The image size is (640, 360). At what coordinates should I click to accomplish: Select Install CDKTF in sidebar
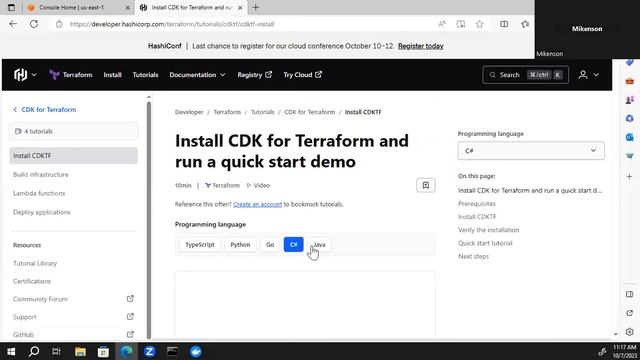(73, 156)
